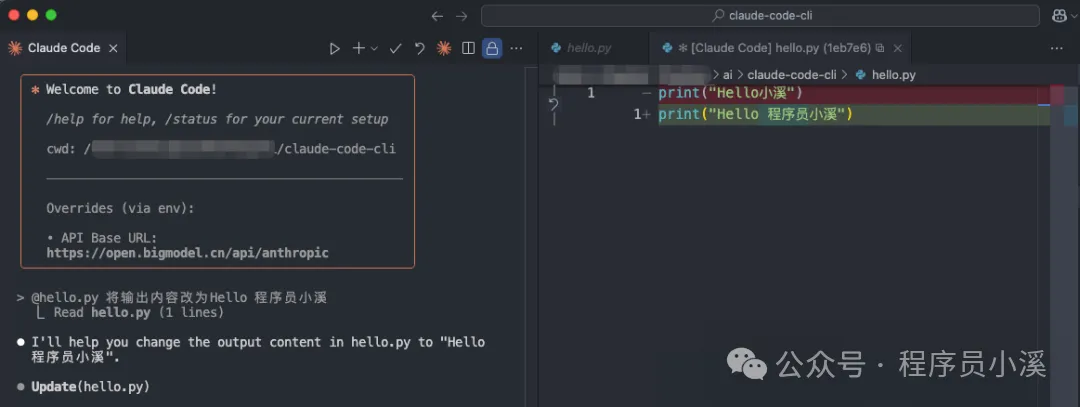Click the API Base URL open.bigmodel.cn link
This screenshot has height=407, width=1080.
pos(187,253)
